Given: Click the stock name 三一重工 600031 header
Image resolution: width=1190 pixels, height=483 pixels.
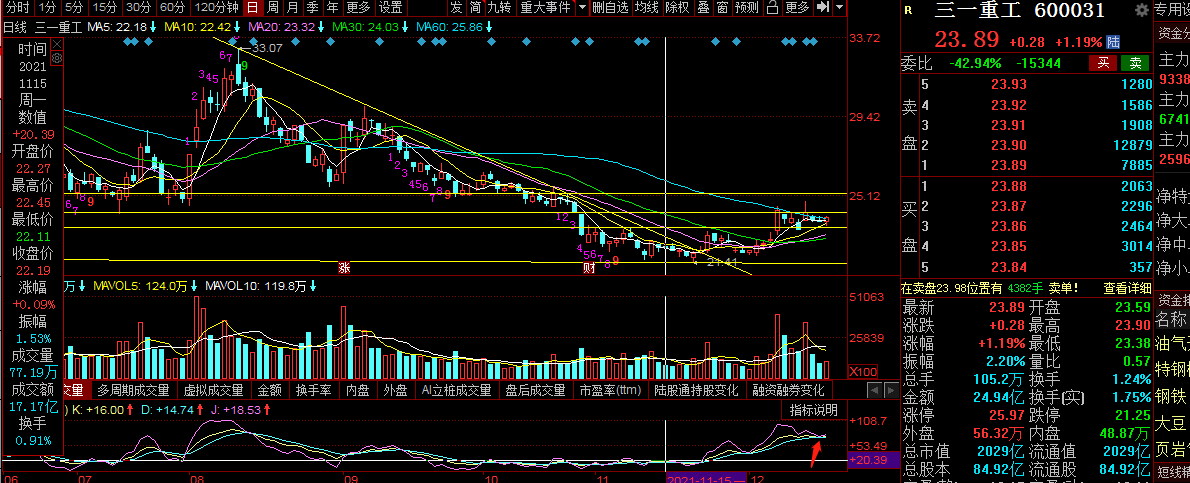Looking at the screenshot, I should click(x=1019, y=11).
